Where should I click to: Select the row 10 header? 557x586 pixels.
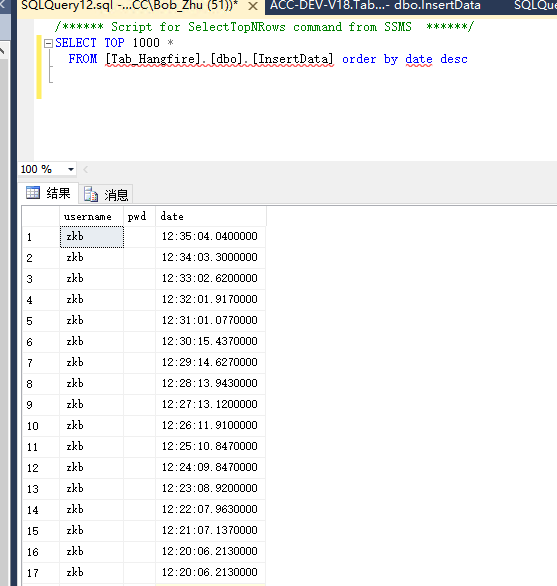point(41,425)
